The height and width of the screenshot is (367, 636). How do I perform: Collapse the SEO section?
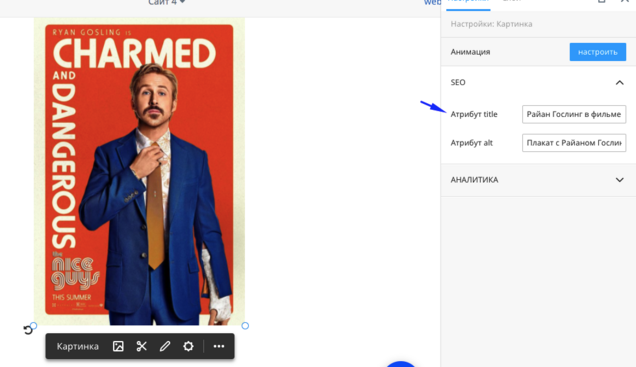pos(619,82)
